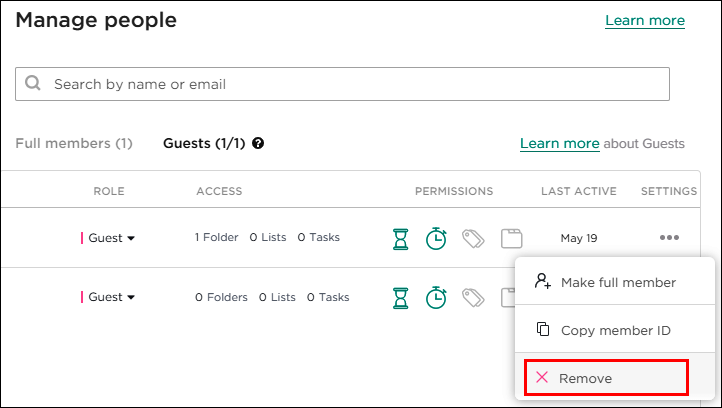Select Make full member from the menu

click(617, 283)
